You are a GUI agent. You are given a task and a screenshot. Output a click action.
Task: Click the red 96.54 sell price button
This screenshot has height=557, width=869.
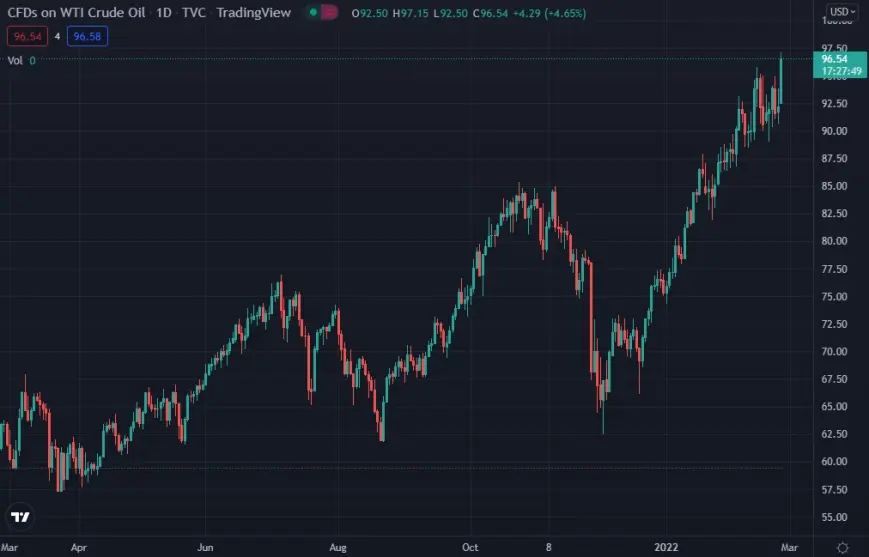click(x=28, y=37)
